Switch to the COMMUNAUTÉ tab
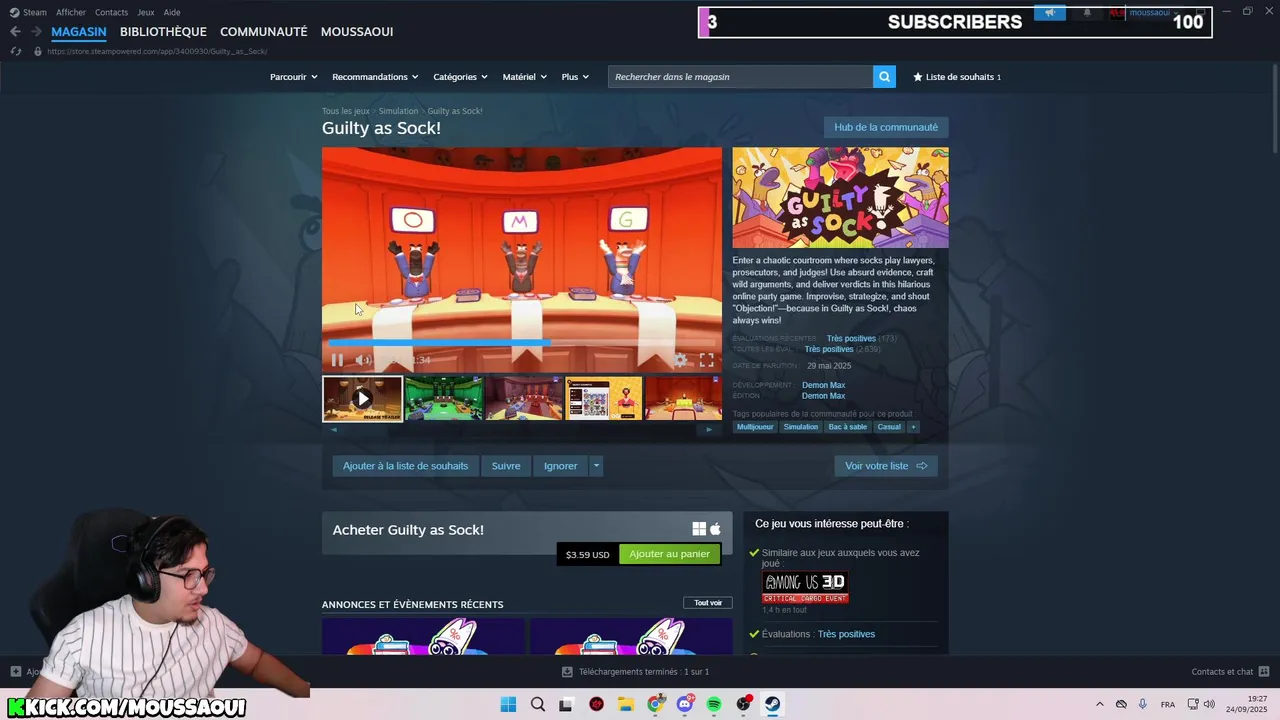Screen dimensions: 1280x720 tap(263, 32)
